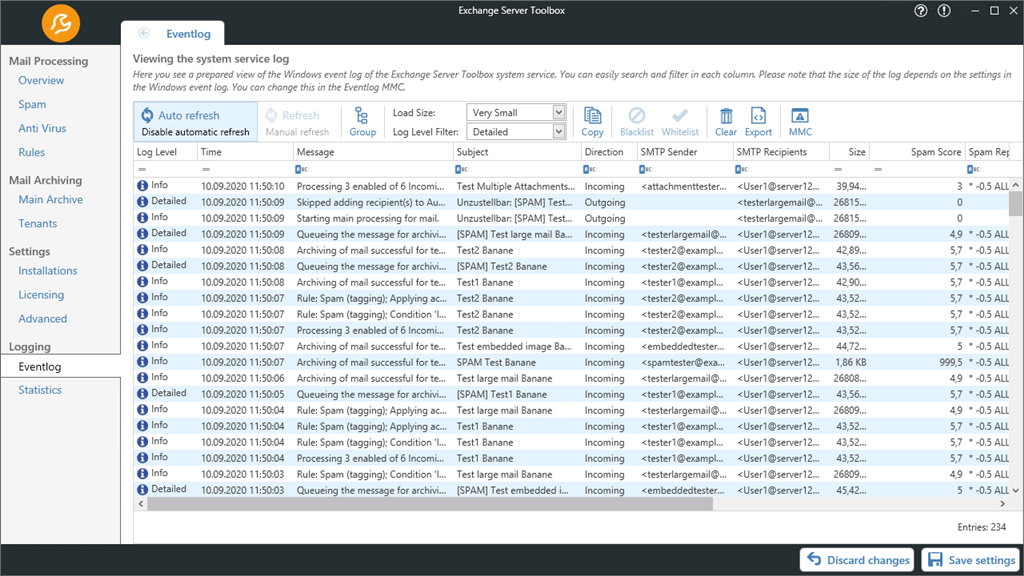Expand the Mail Archiving section header
The height and width of the screenshot is (576, 1024).
point(48,180)
